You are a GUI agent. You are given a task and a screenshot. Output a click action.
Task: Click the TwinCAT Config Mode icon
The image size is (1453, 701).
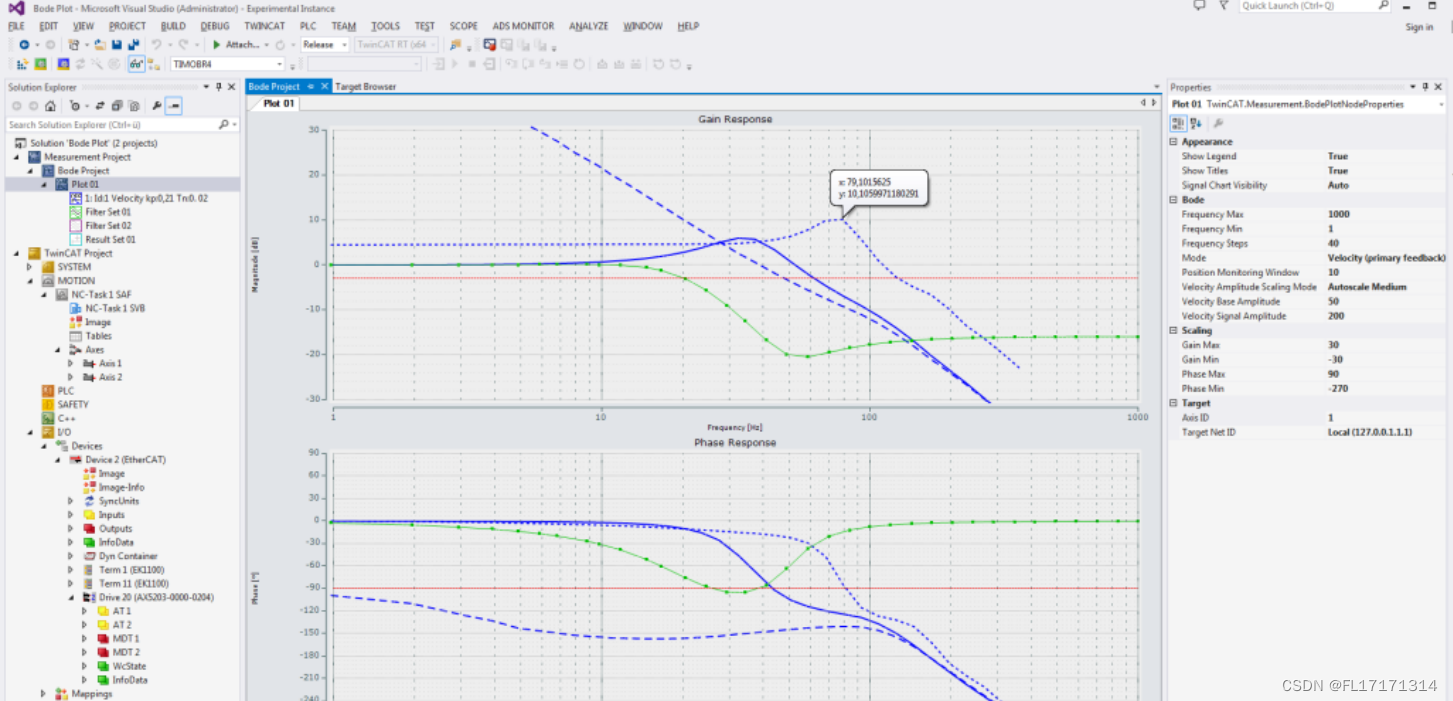click(x=63, y=64)
